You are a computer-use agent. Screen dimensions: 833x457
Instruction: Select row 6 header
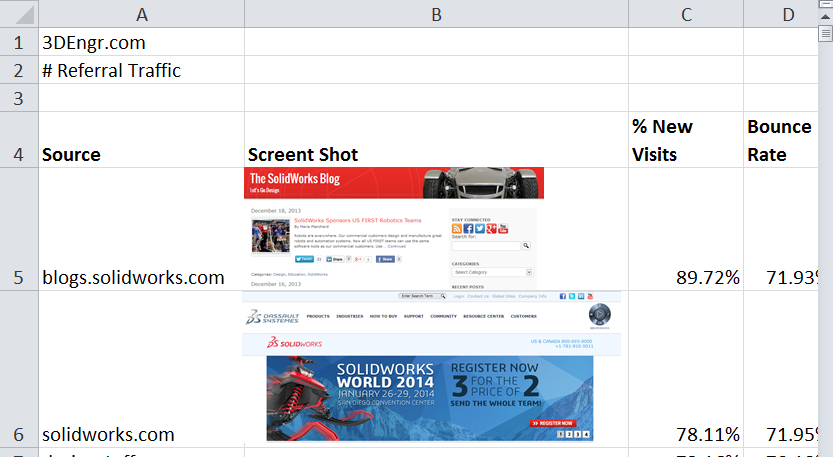(x=19, y=369)
